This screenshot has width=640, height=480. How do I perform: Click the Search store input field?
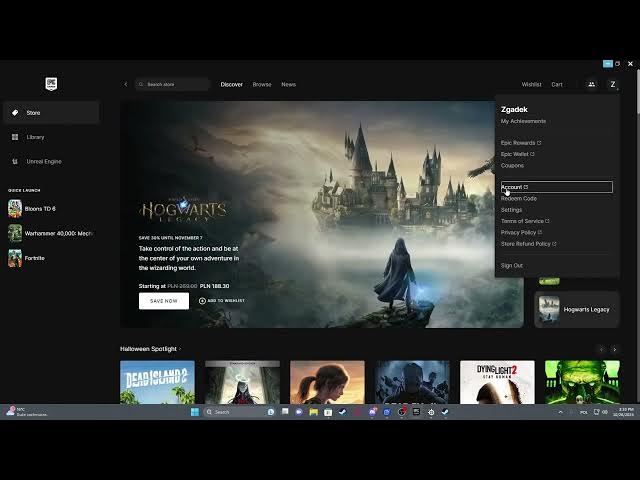pyautogui.click(x=173, y=84)
